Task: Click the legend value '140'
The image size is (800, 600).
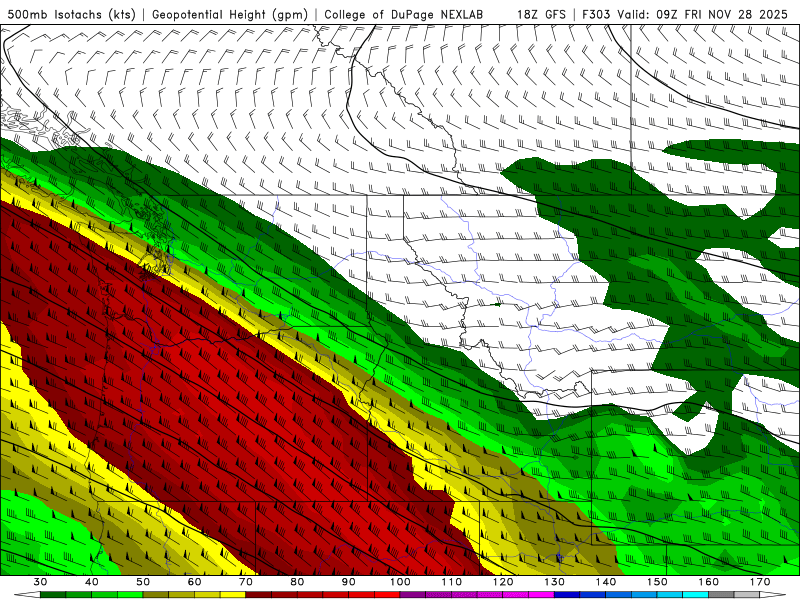Action: click(x=606, y=582)
